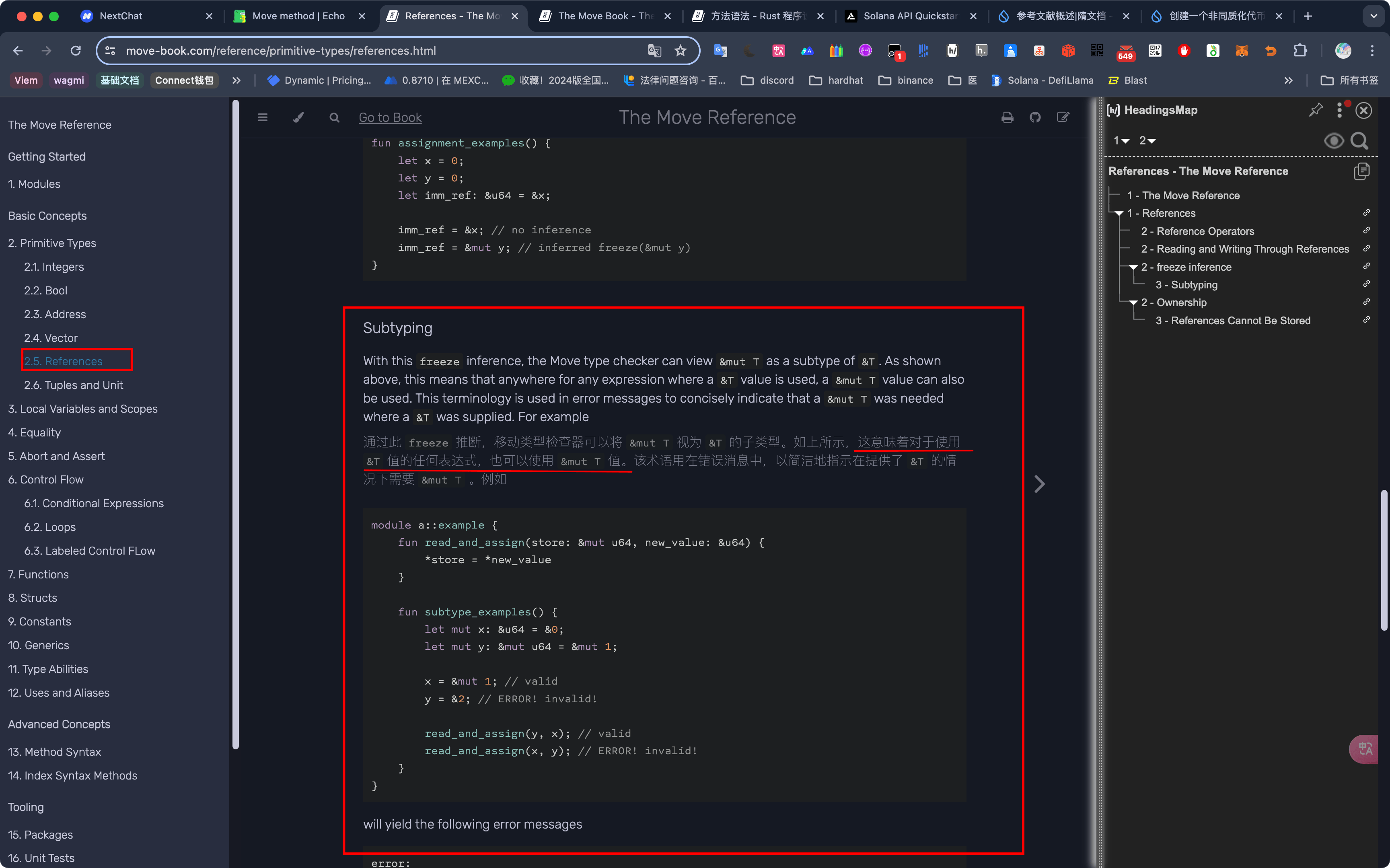
Task: Click the print book icon
Action: point(1007,118)
